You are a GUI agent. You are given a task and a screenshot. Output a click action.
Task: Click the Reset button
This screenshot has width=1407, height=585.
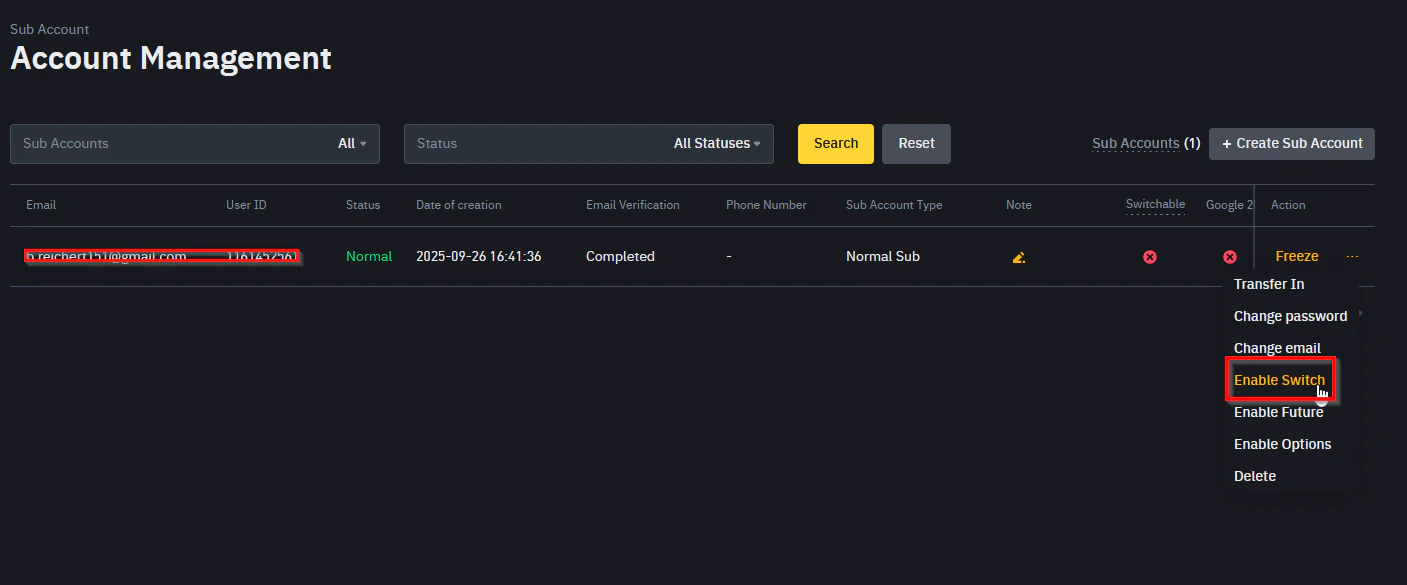[916, 143]
